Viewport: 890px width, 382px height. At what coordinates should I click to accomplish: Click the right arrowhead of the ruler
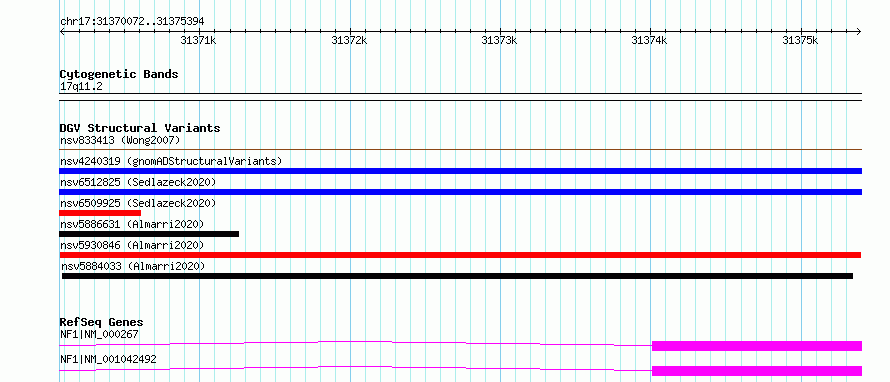coord(859,31)
